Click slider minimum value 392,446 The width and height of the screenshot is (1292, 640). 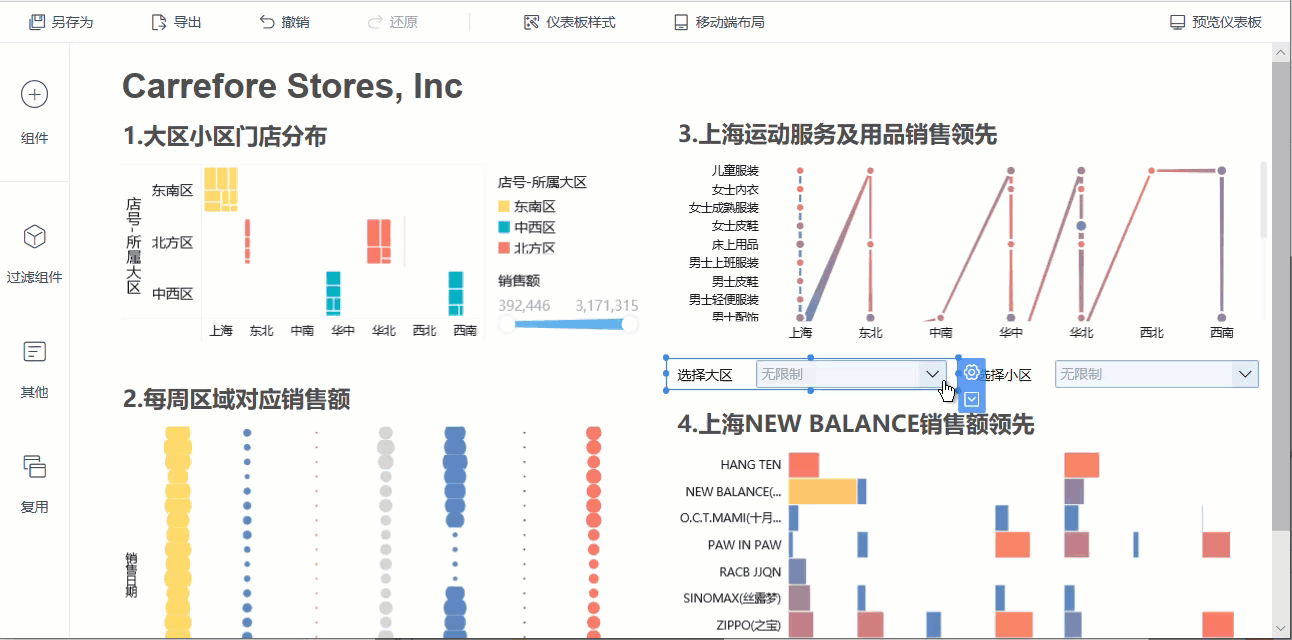click(524, 305)
